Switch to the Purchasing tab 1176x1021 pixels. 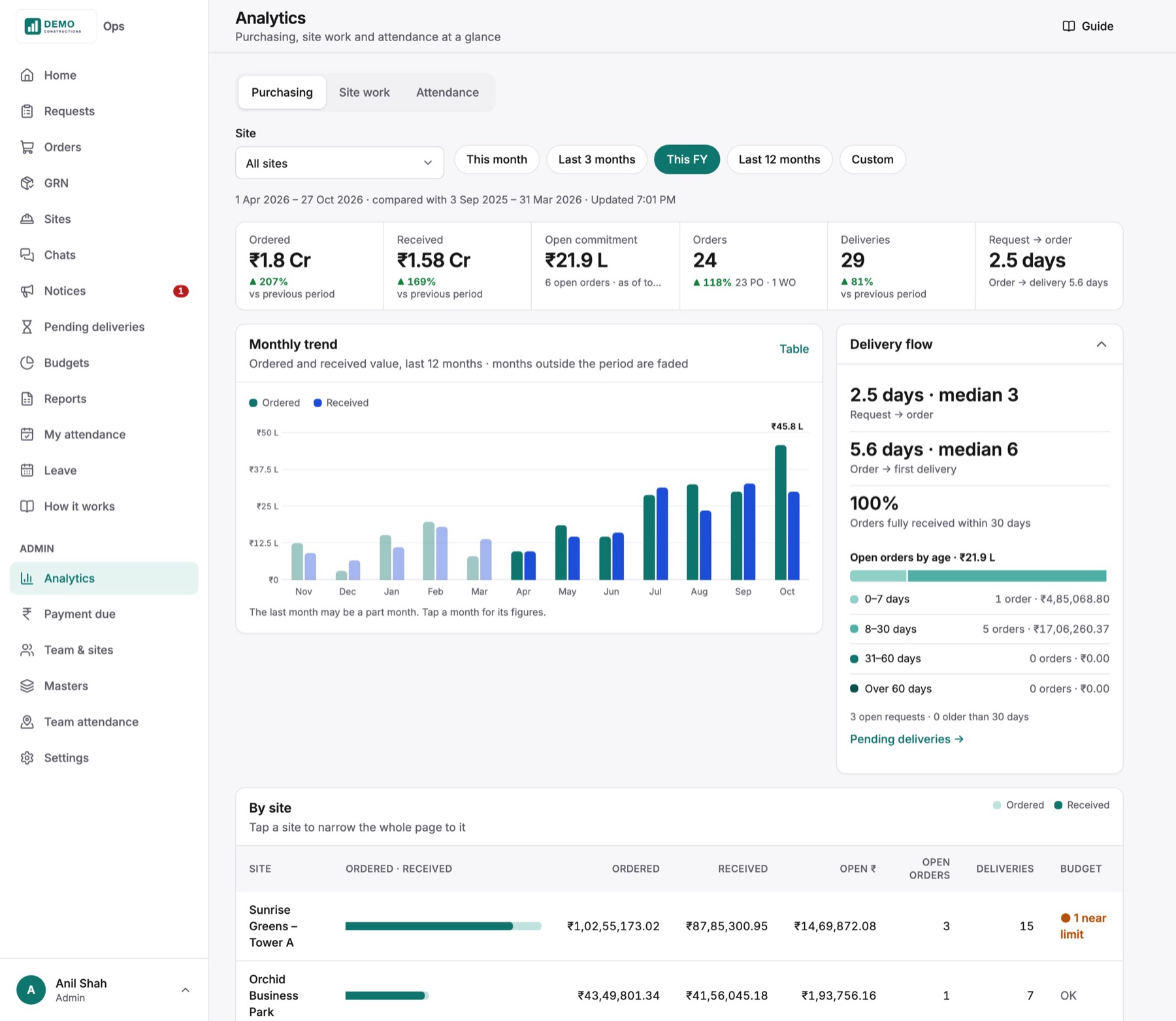tap(282, 92)
